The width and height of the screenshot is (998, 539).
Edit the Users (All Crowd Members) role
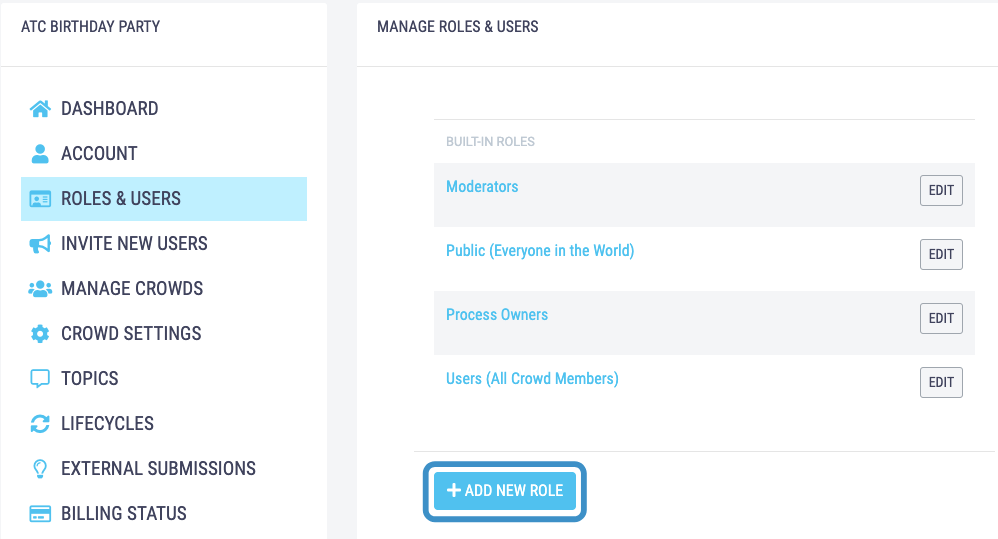coord(941,382)
